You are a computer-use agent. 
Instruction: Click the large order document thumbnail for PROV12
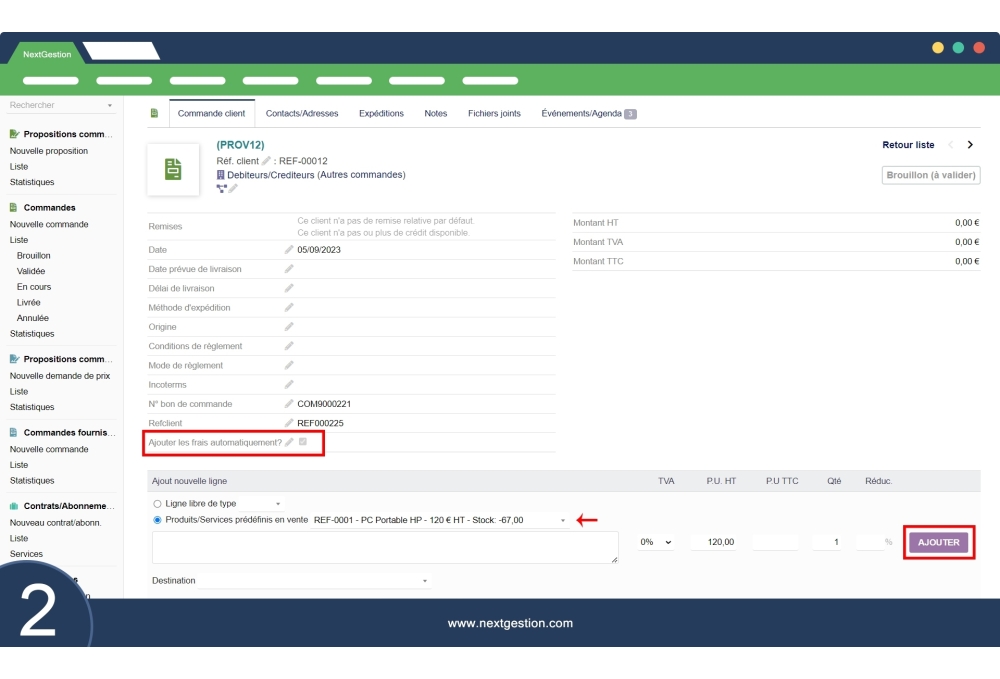point(172,168)
